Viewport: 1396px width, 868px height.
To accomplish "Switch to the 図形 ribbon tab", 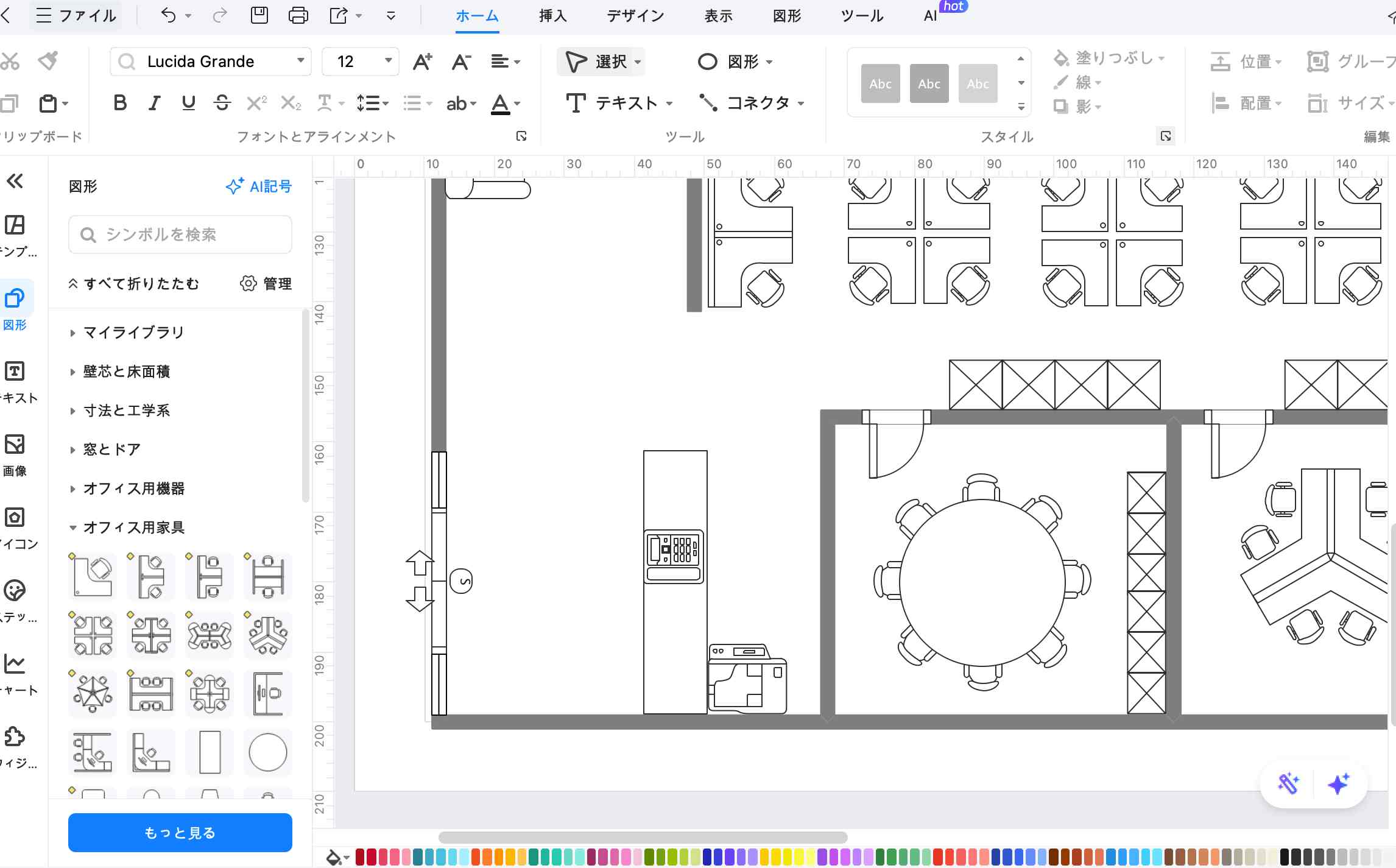I will [x=787, y=16].
